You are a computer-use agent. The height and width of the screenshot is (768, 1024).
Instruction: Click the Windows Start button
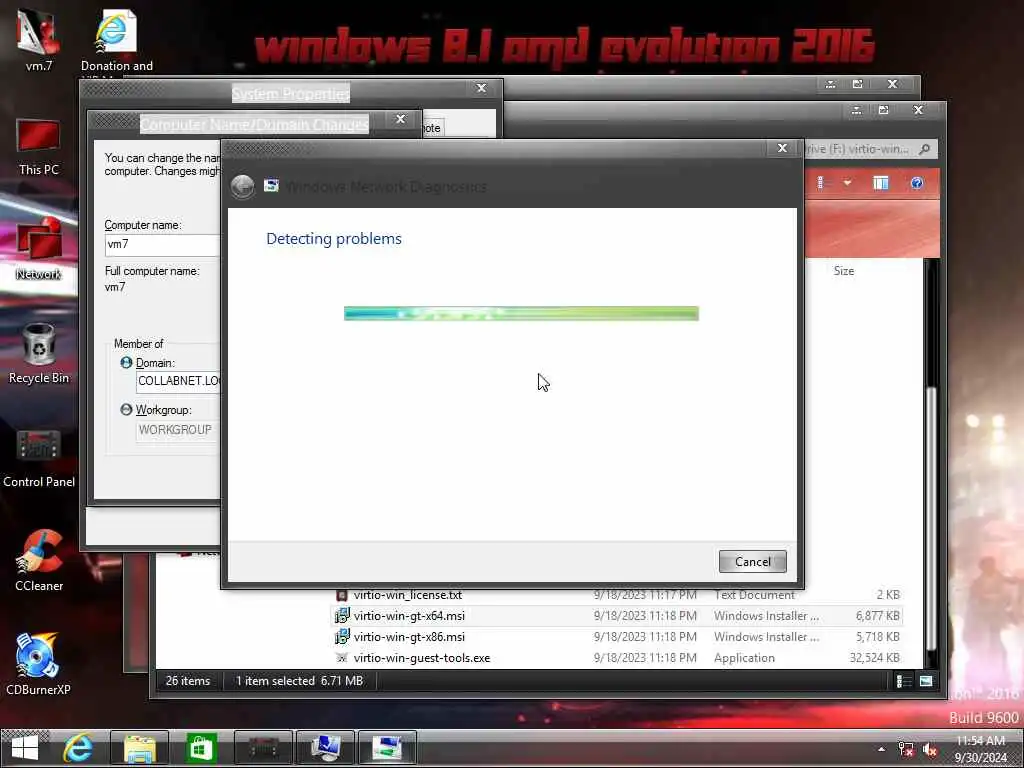(x=25, y=748)
